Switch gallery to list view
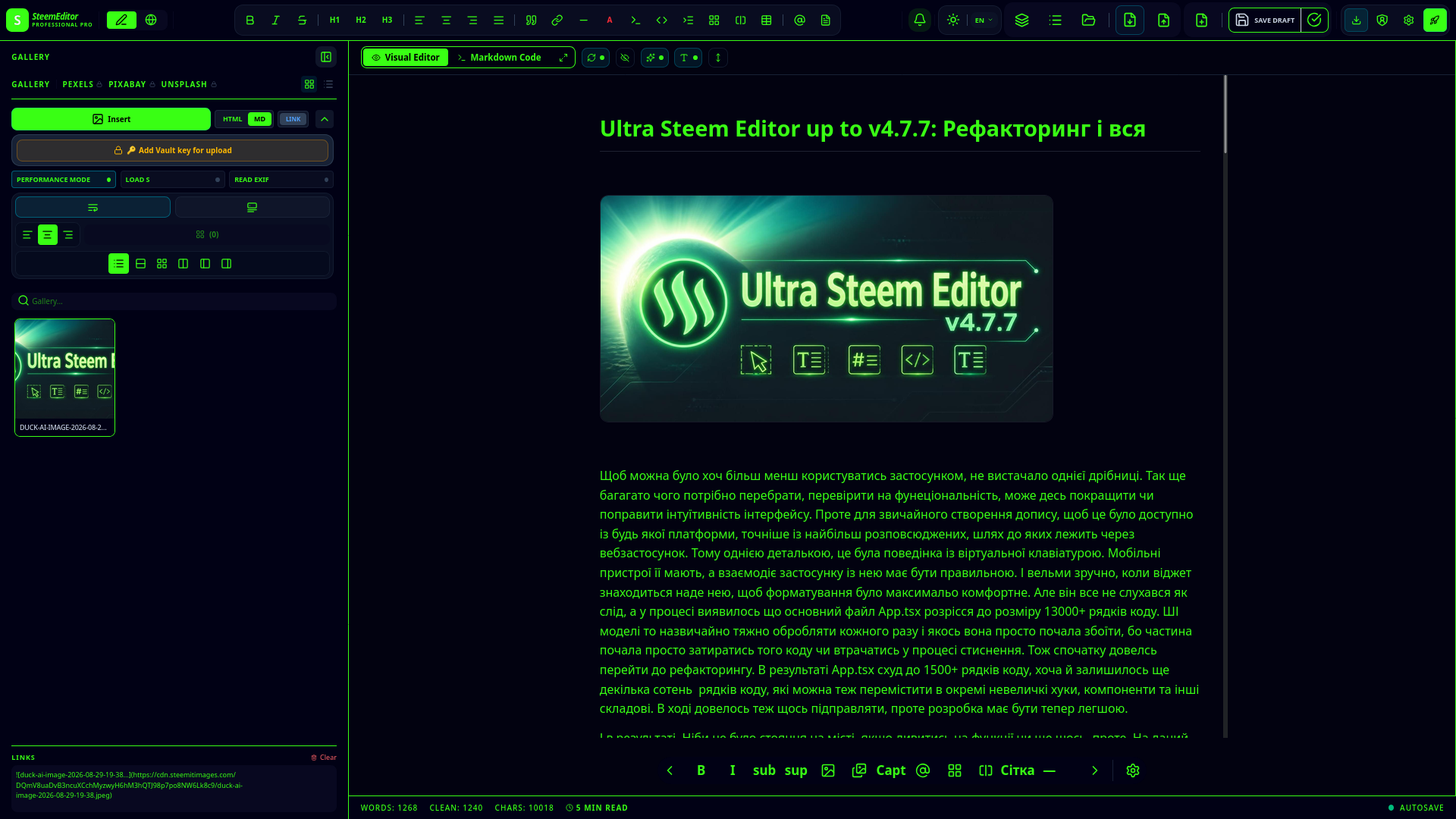The width and height of the screenshot is (1456, 819). tap(328, 84)
